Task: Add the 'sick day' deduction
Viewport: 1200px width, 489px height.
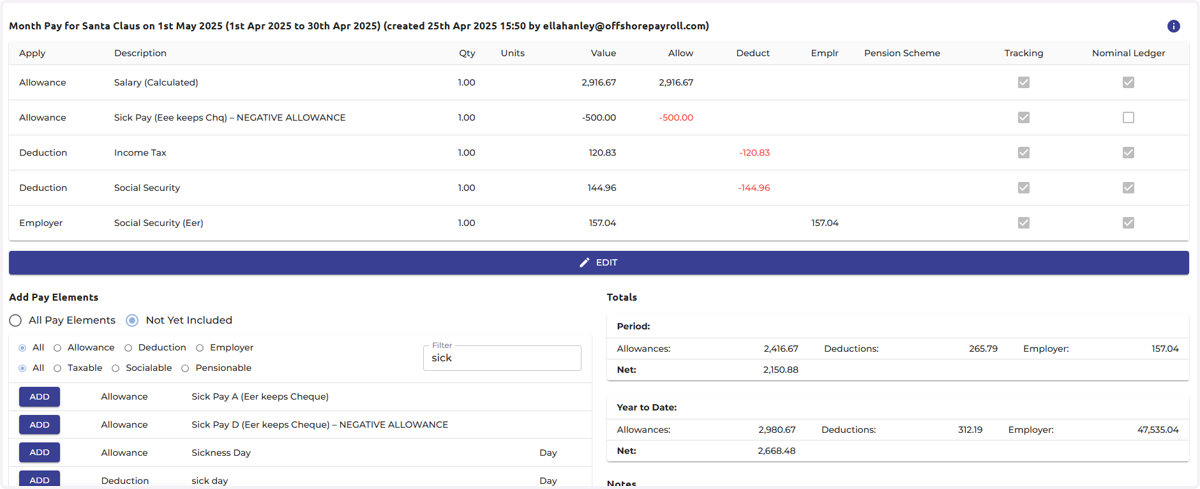Action: click(39, 480)
